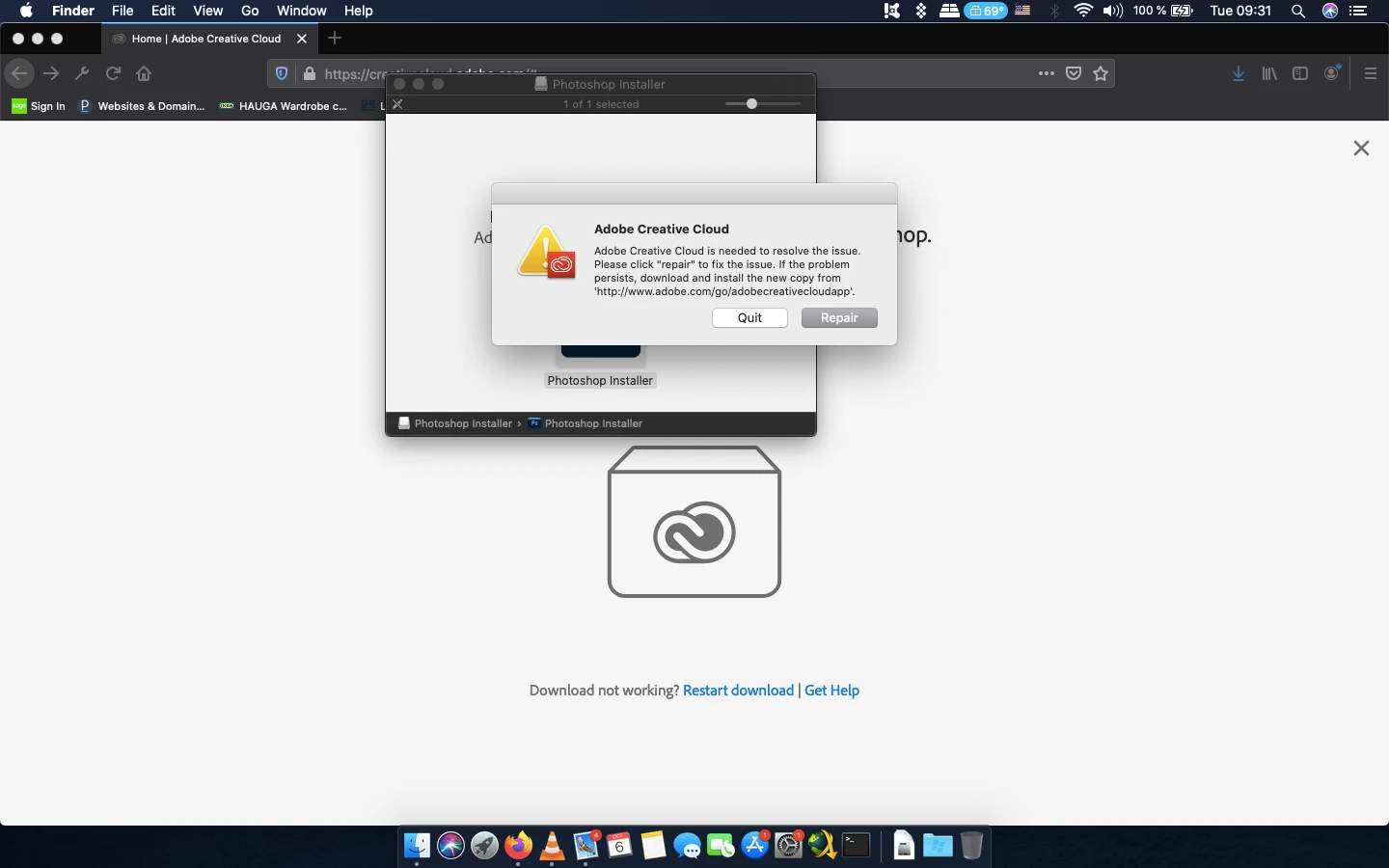
Task: Click the 69° temperature indicator
Action: (x=986, y=11)
